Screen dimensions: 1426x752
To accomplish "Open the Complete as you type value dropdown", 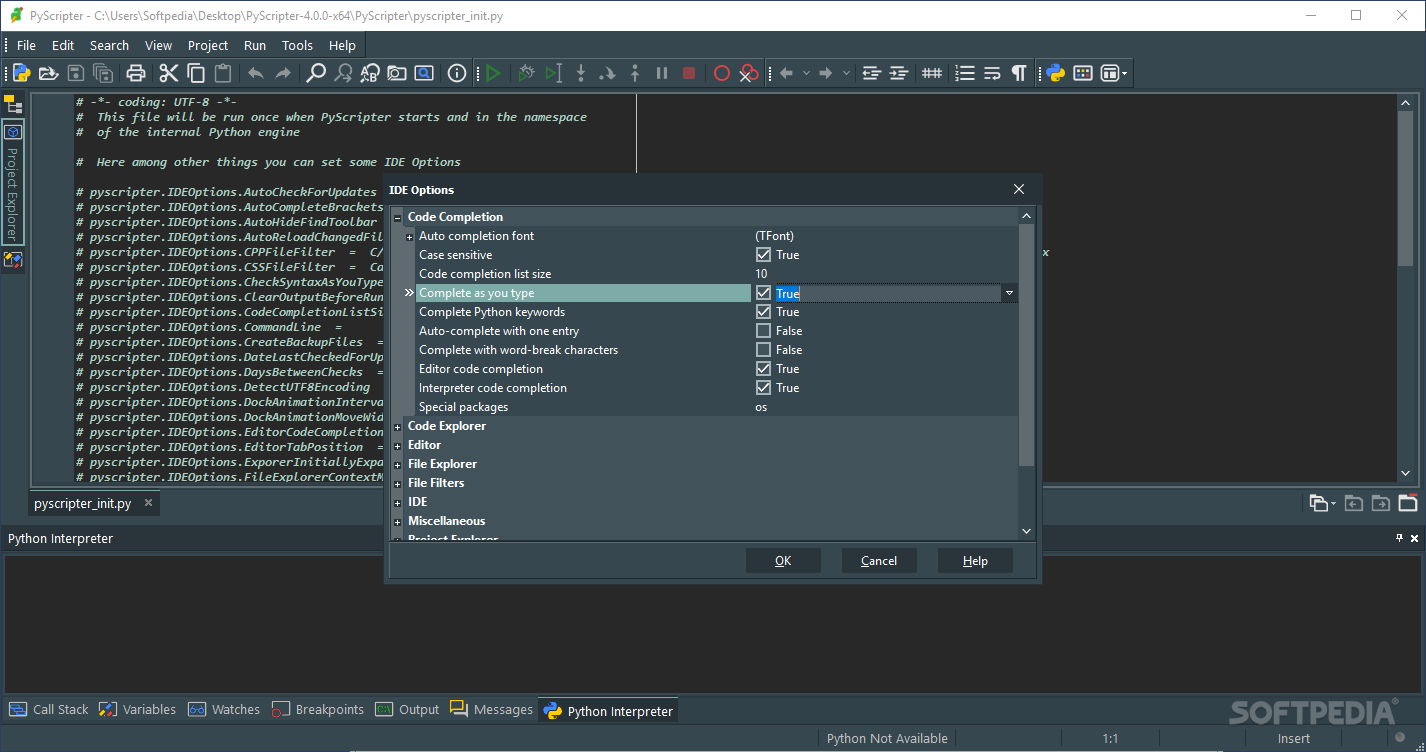I will [x=1009, y=293].
